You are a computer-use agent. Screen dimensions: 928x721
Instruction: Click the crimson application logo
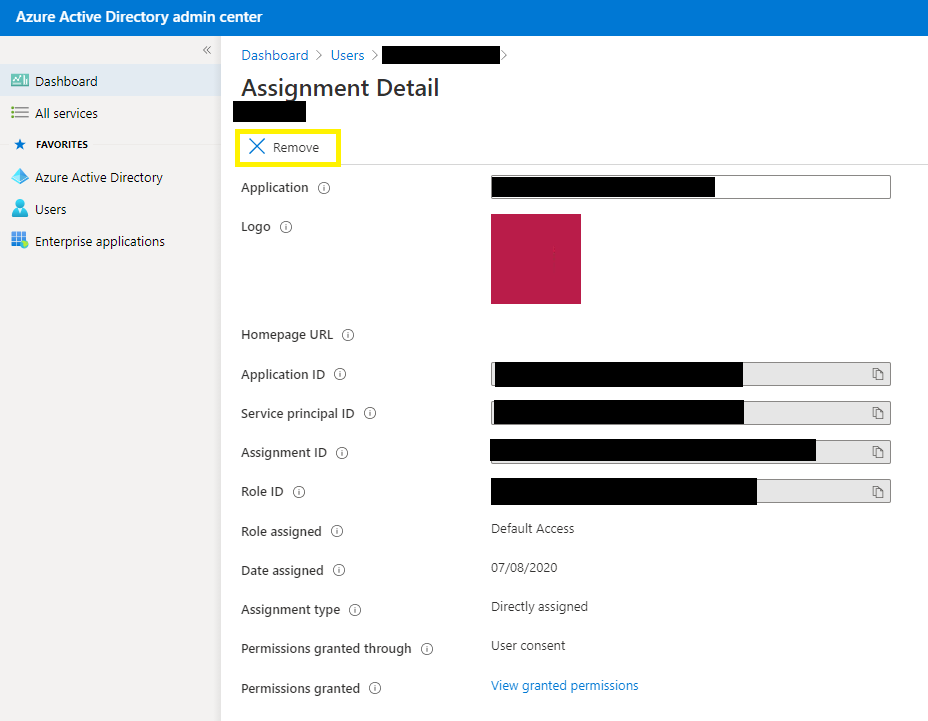(535, 258)
